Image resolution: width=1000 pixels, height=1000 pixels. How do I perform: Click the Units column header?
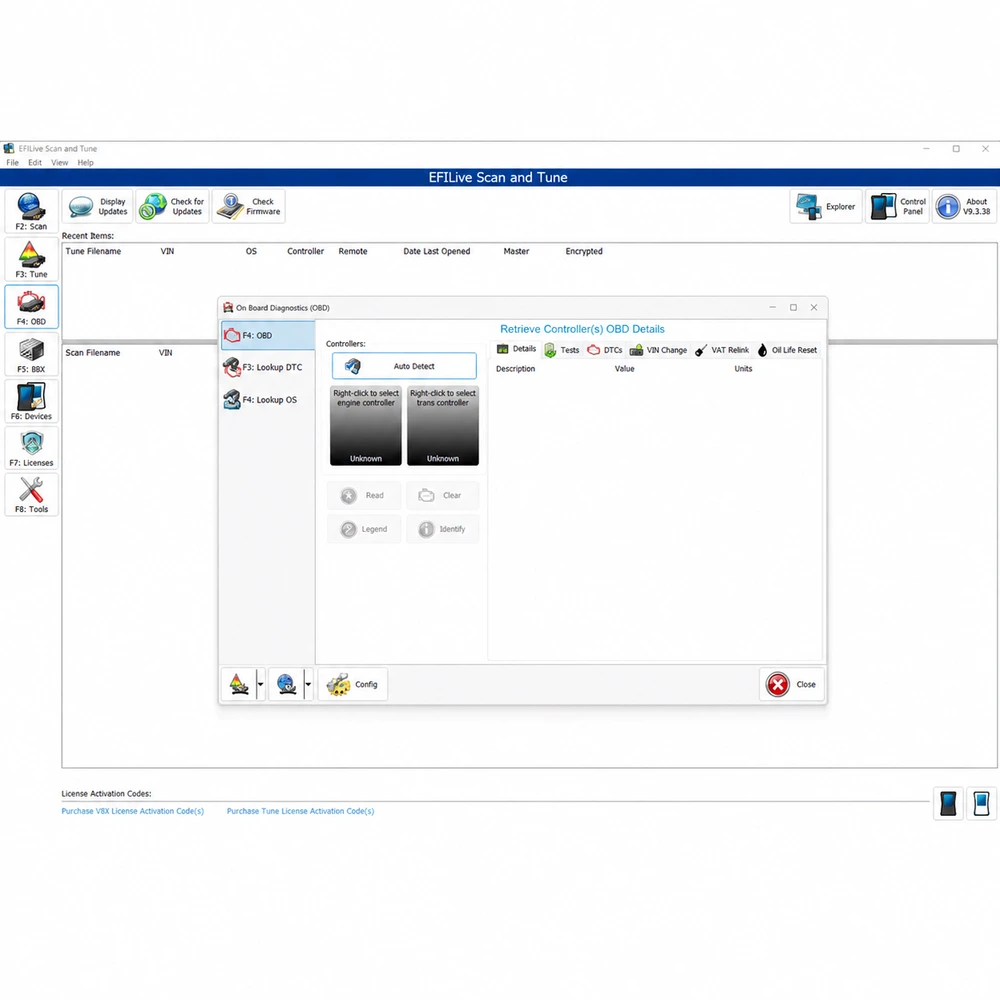[743, 369]
